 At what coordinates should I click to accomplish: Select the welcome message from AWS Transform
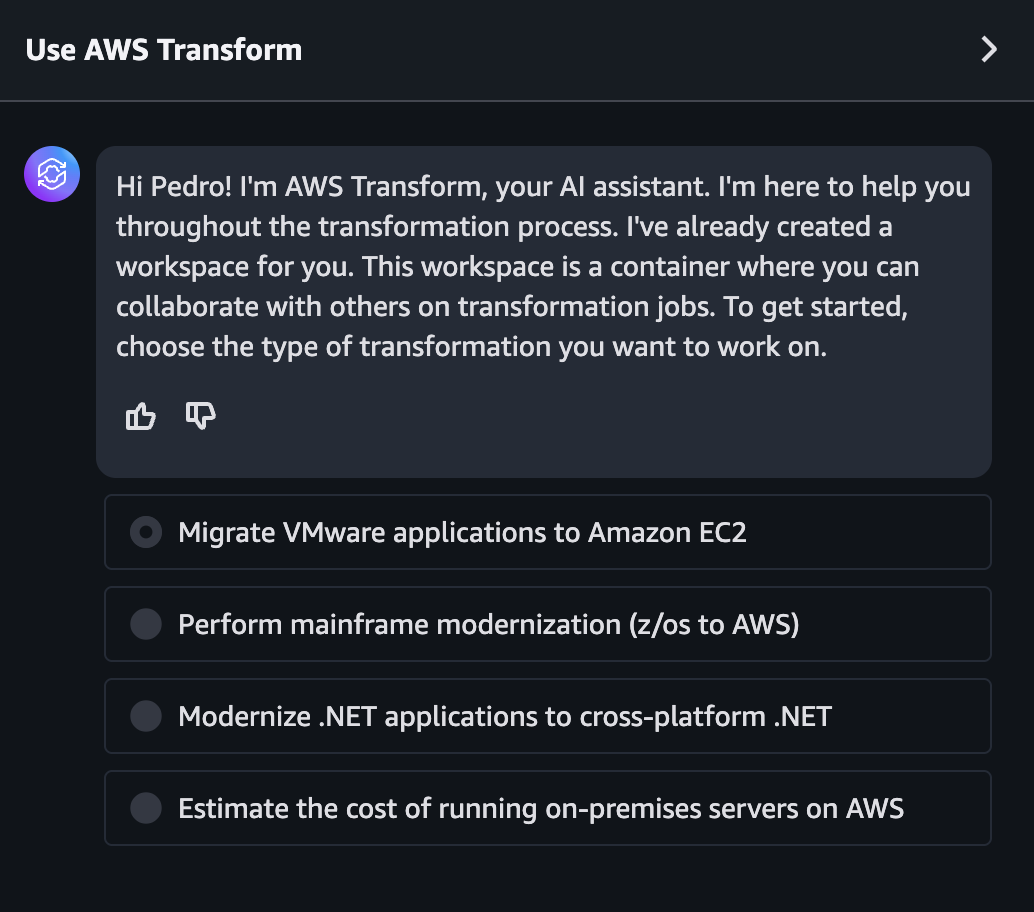coord(545,266)
